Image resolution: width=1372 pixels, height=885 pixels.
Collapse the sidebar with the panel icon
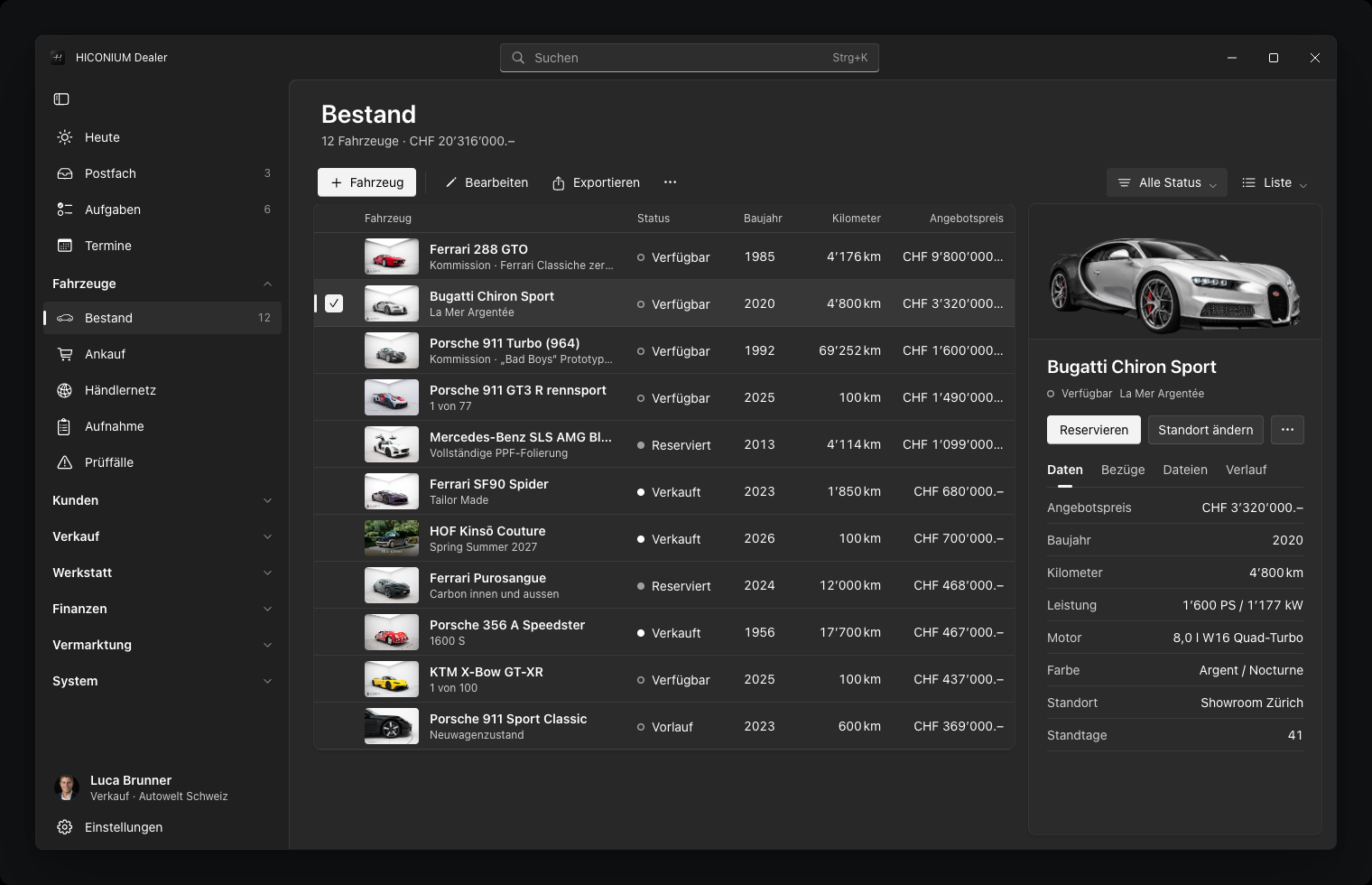pos(61,99)
